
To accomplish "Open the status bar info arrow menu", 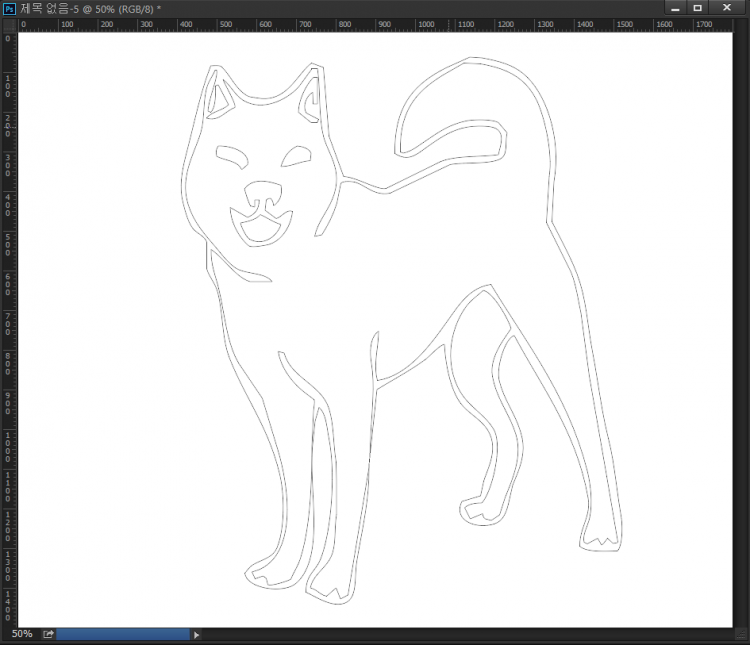I will (x=196, y=634).
